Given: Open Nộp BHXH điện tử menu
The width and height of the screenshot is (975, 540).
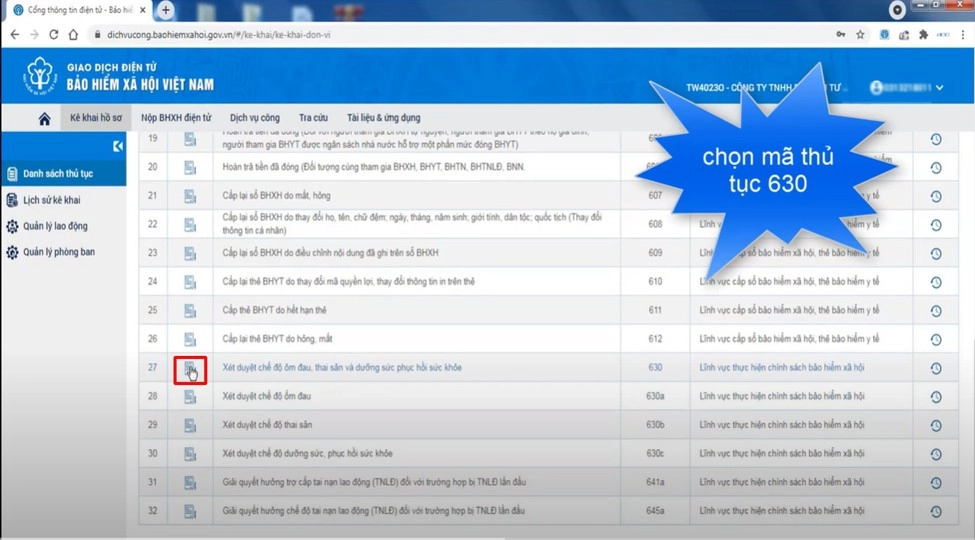Looking at the screenshot, I should point(176,118).
